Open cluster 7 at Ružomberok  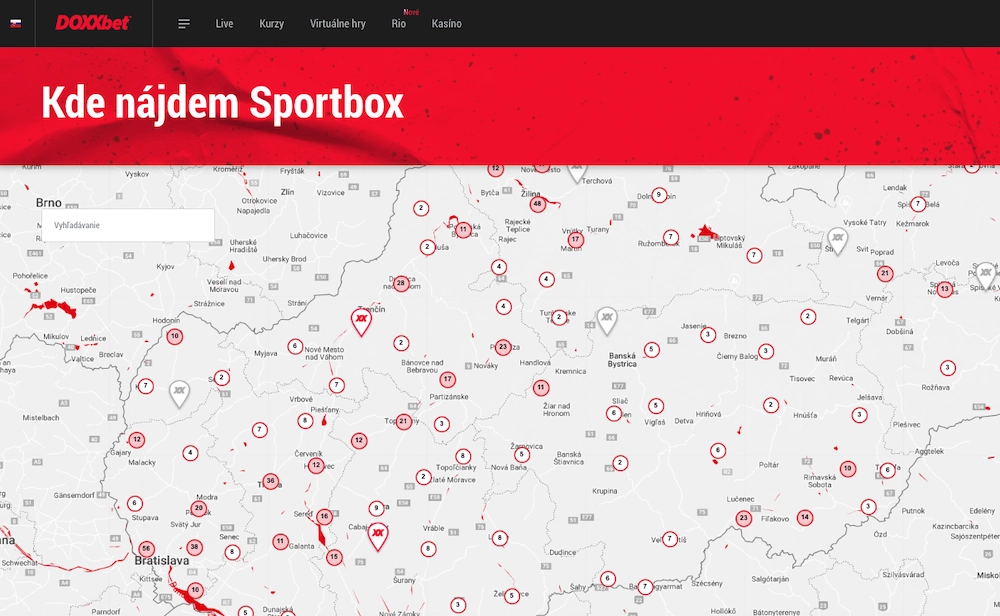click(x=670, y=237)
